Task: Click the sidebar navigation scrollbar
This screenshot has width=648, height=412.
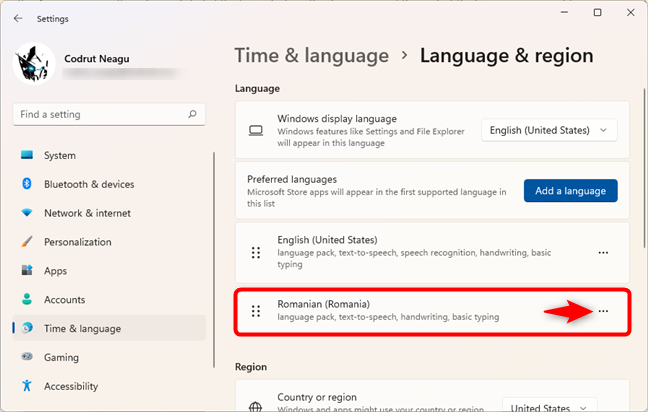Action: click(x=214, y=260)
